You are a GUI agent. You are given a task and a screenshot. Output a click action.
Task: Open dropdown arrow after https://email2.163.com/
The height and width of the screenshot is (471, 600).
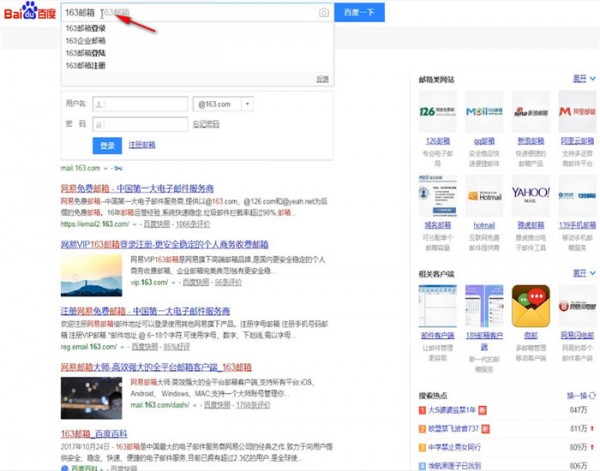(x=134, y=225)
